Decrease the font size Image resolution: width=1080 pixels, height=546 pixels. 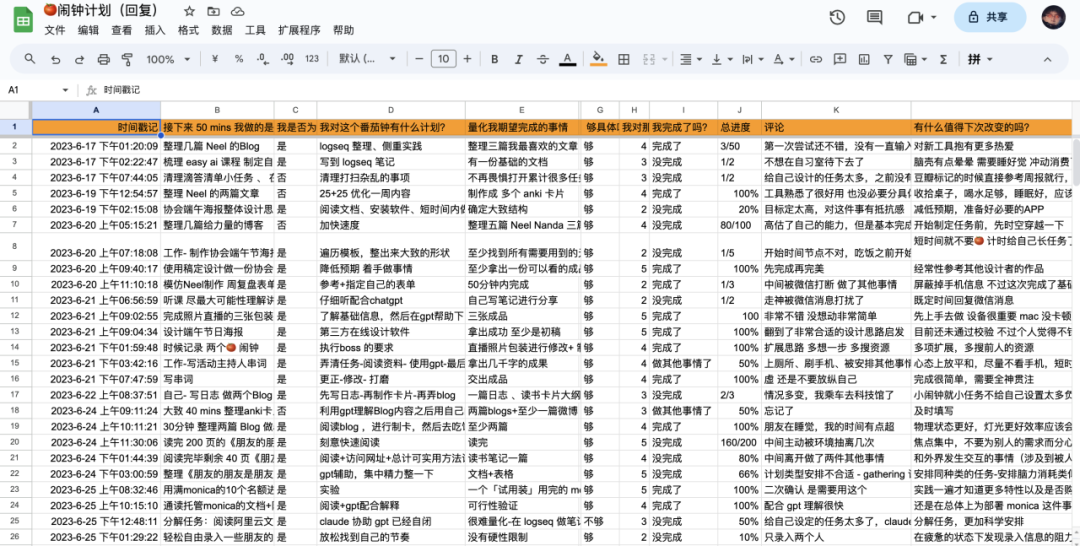[x=419, y=59]
